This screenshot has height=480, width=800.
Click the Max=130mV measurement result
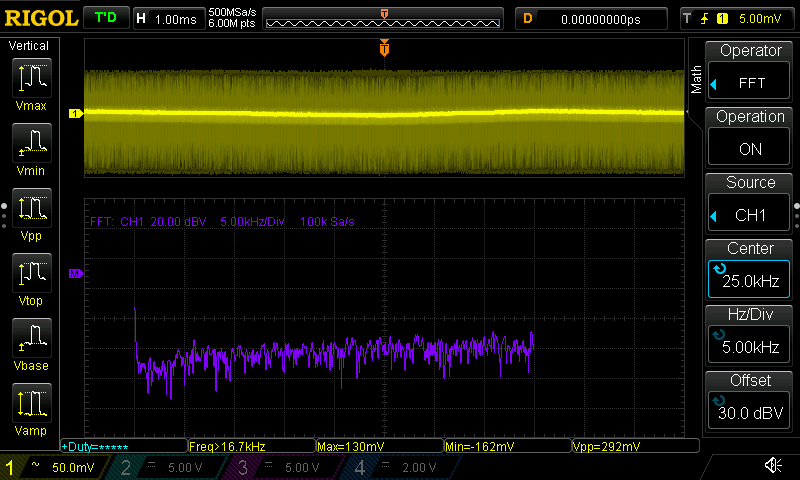pos(380,446)
